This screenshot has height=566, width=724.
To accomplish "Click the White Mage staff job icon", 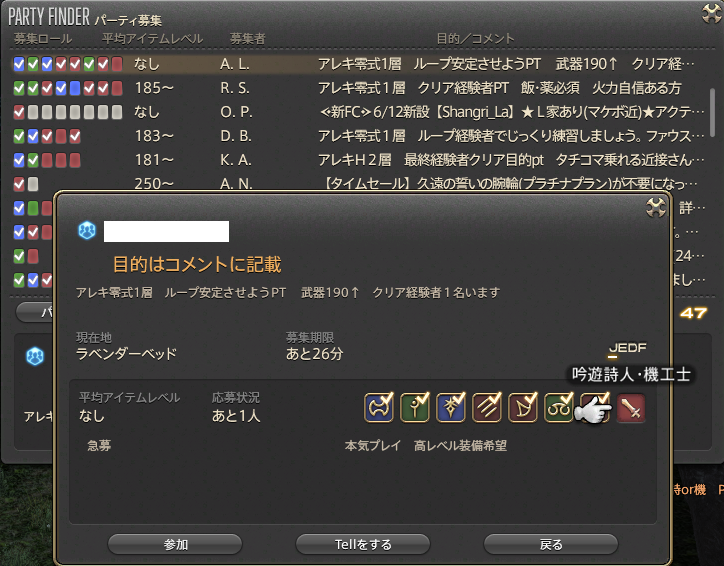I will [x=415, y=408].
